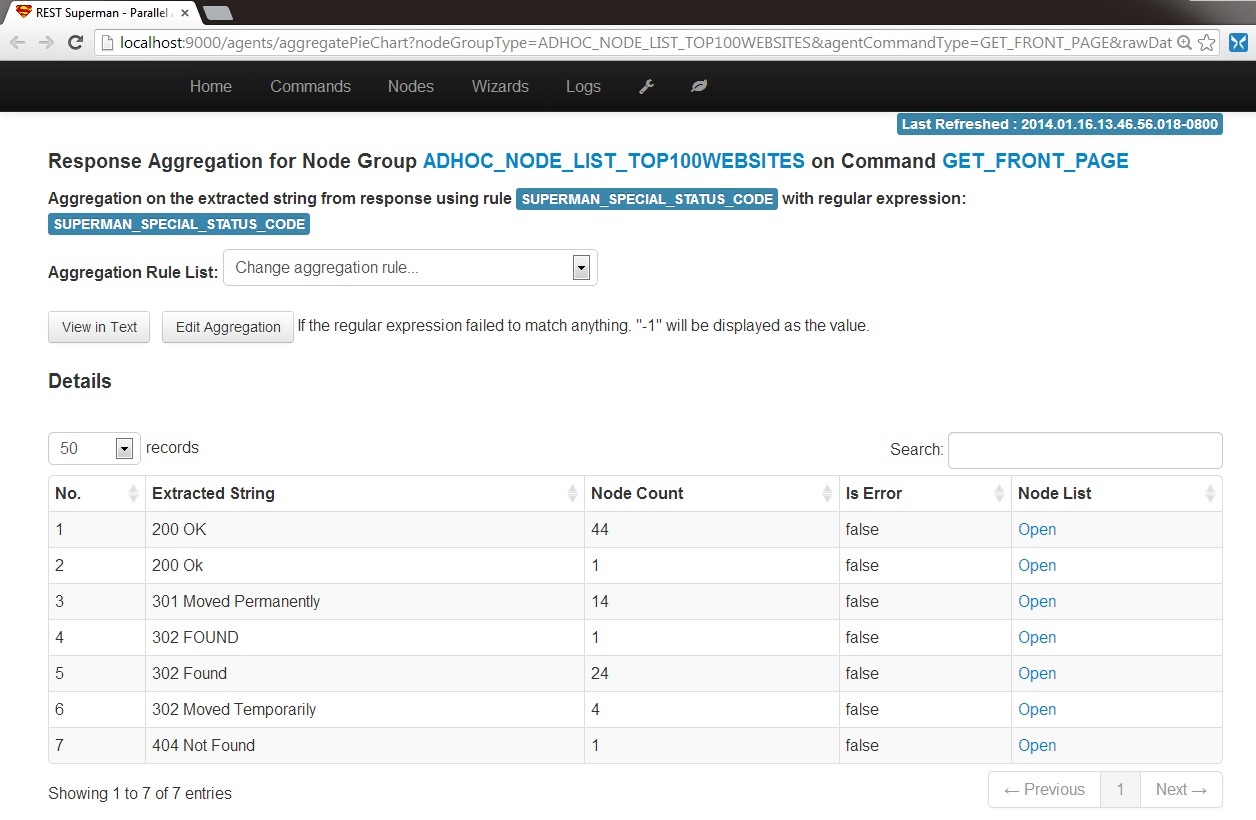Image resolution: width=1256 pixels, height=820 pixels.
Task: Go to the Logs menu
Action: coord(583,86)
